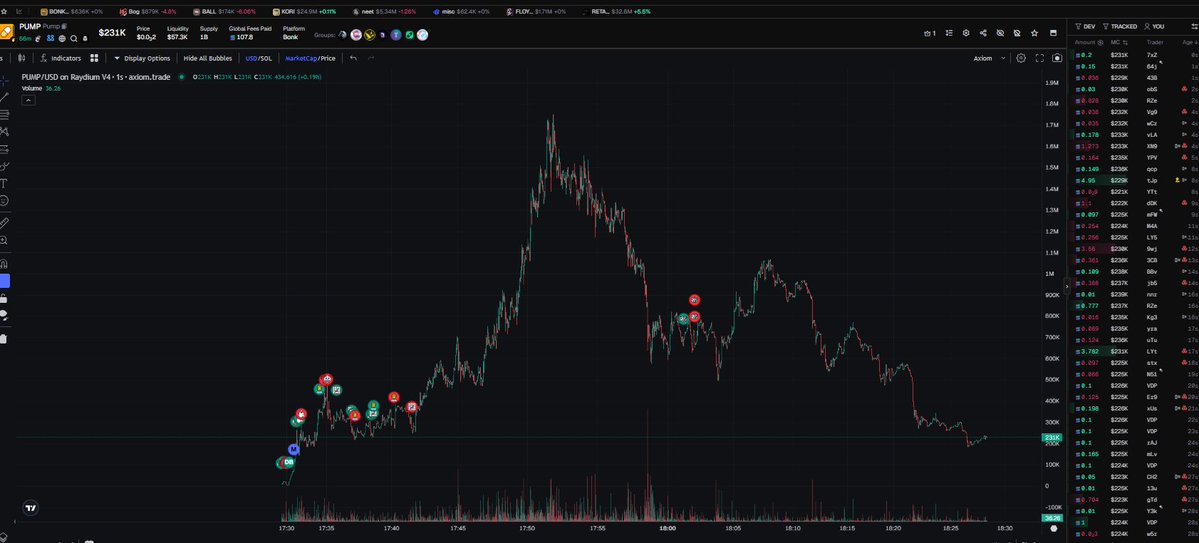
Task: Collapse the Volume indicator legend chevron
Action: click(x=28, y=99)
